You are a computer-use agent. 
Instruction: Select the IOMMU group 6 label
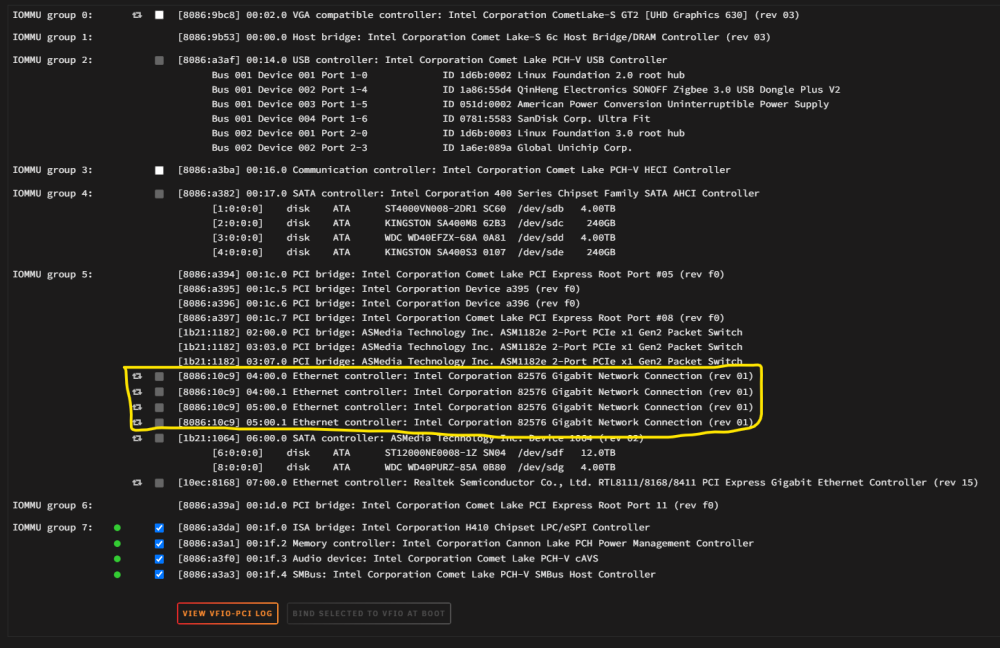pos(52,505)
